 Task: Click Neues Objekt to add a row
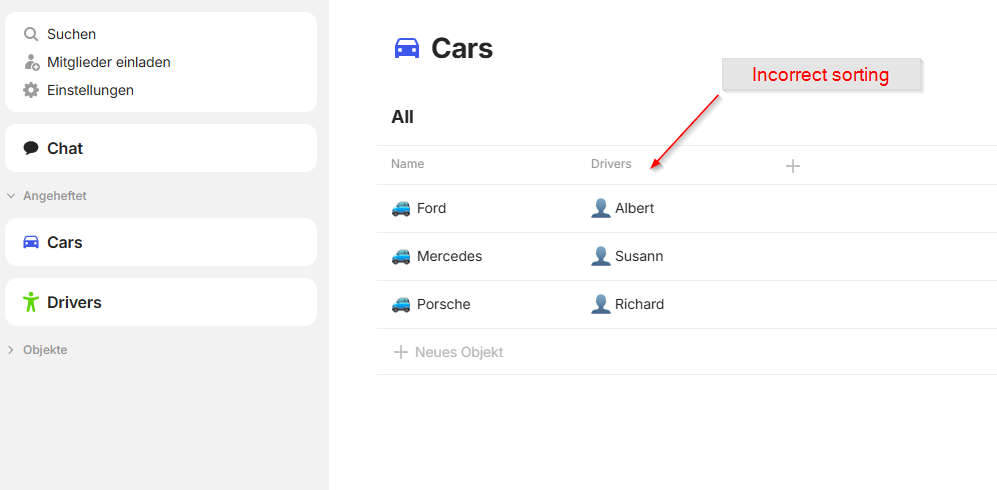(x=449, y=352)
